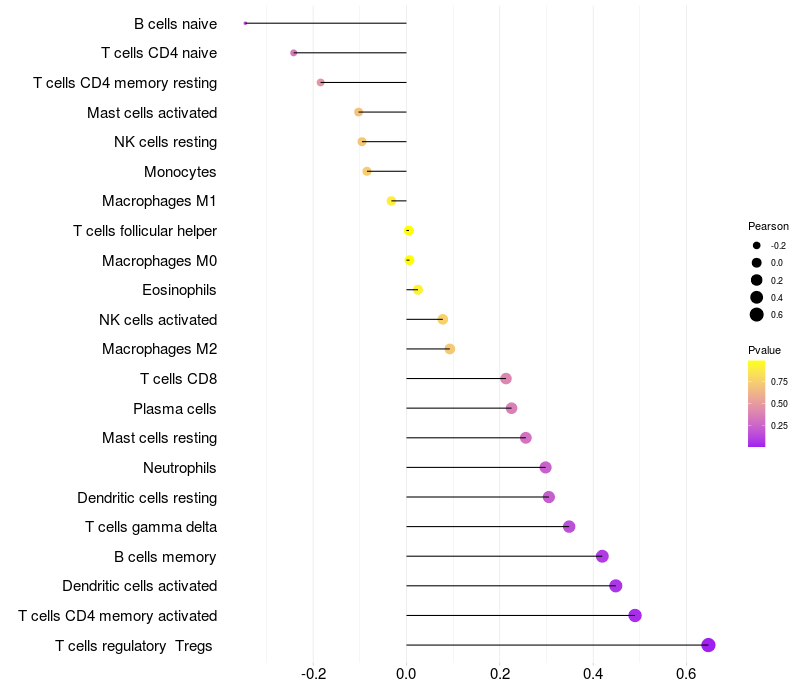Click the Pvalue color gradient bar
The width and height of the screenshot is (800, 700).
[757, 404]
